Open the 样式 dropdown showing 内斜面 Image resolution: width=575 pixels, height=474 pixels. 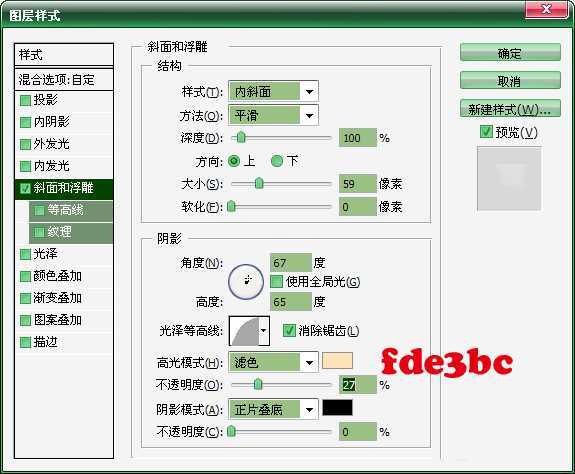[x=273, y=91]
